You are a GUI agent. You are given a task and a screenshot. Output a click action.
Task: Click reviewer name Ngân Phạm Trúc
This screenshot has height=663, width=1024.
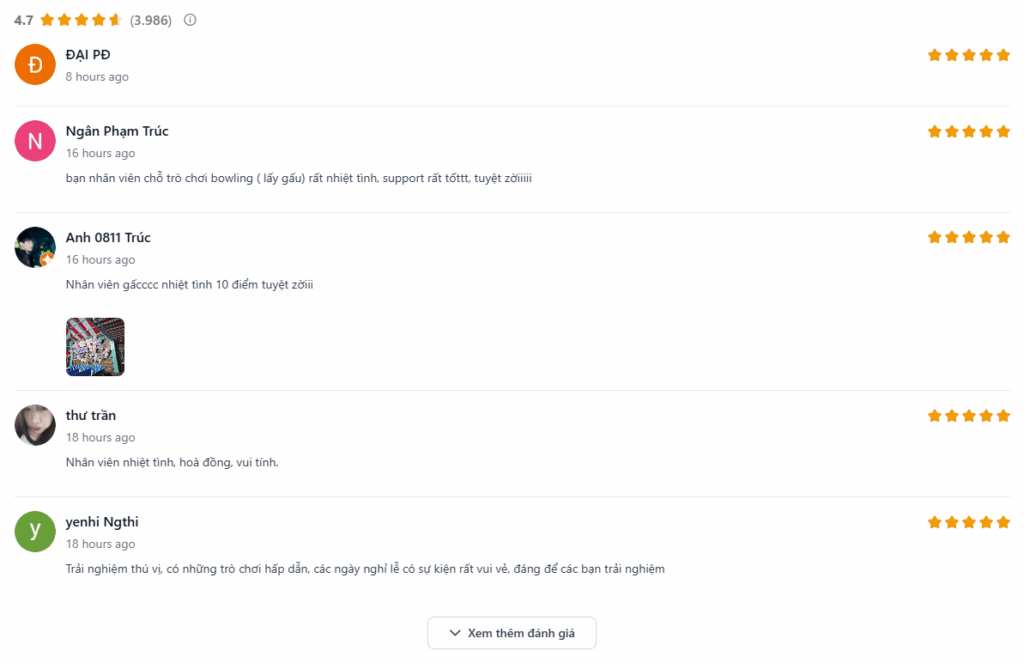(117, 131)
